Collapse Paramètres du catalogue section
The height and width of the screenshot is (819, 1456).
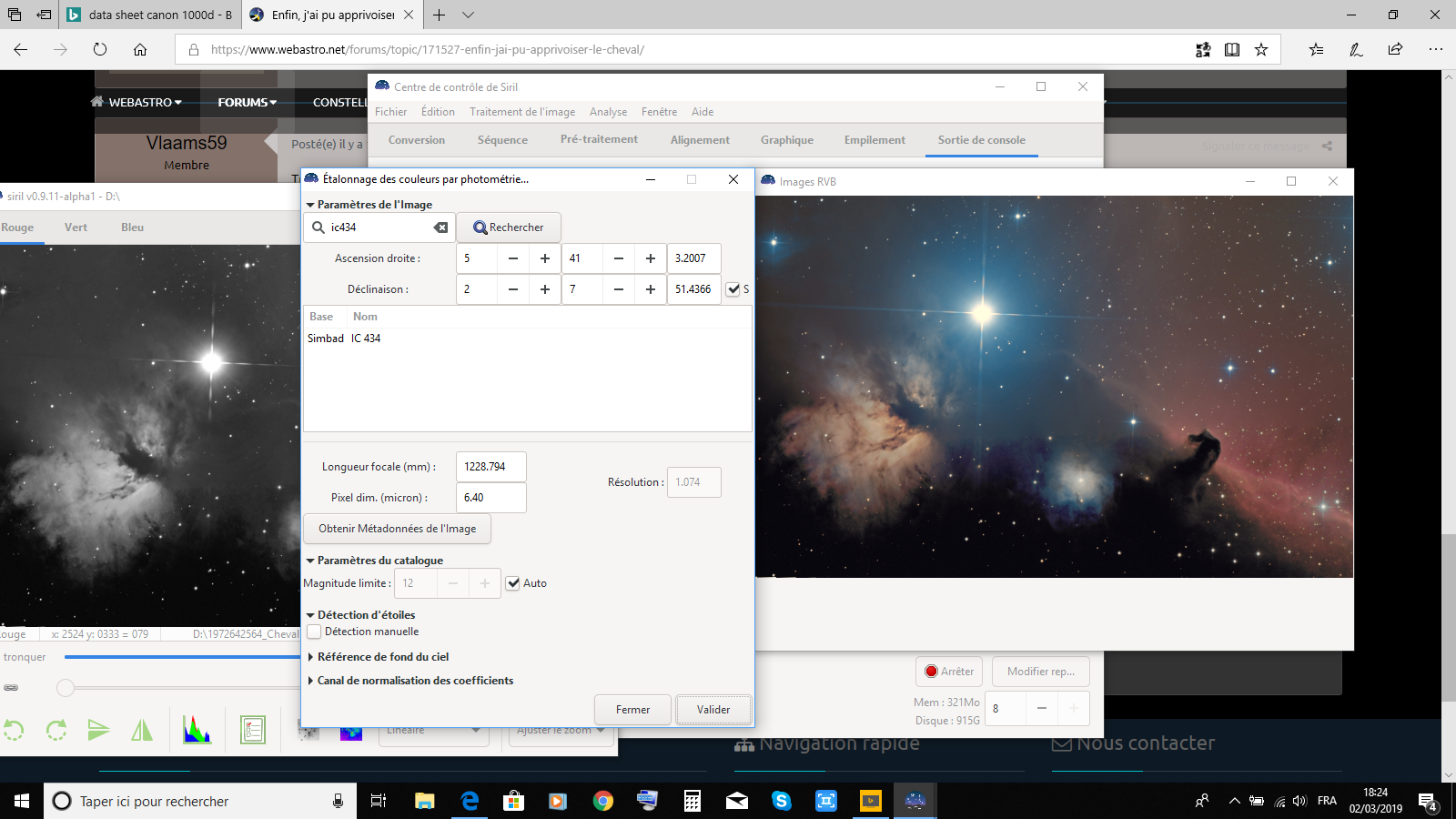coord(310,561)
